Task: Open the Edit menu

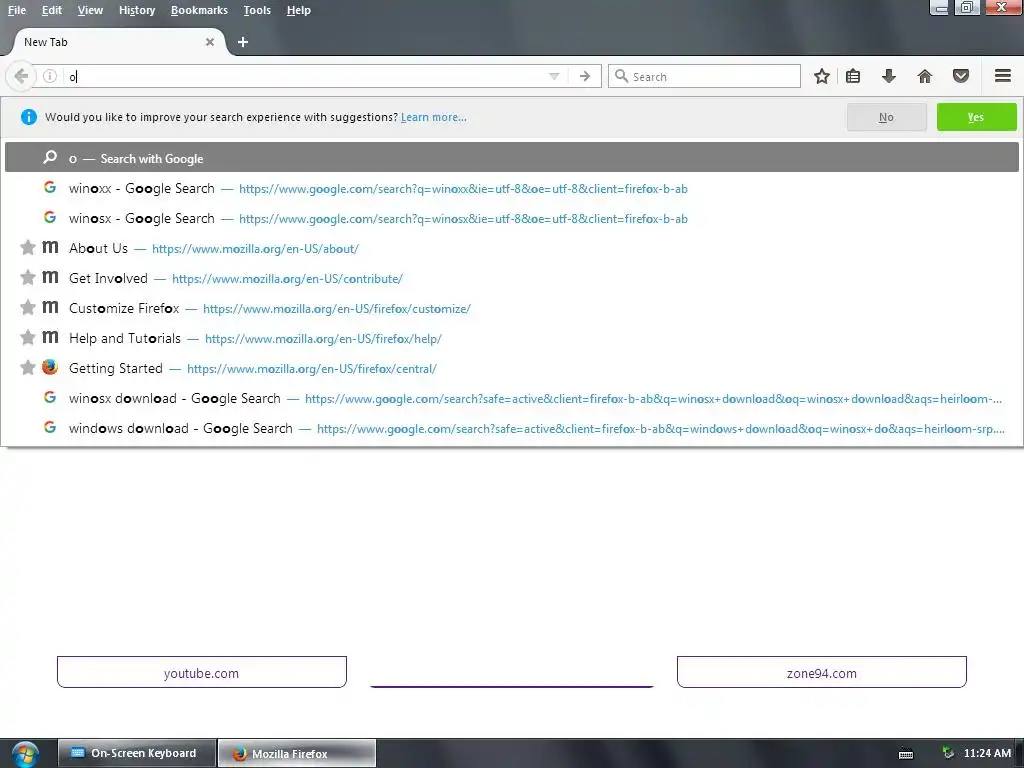Action: [x=52, y=10]
